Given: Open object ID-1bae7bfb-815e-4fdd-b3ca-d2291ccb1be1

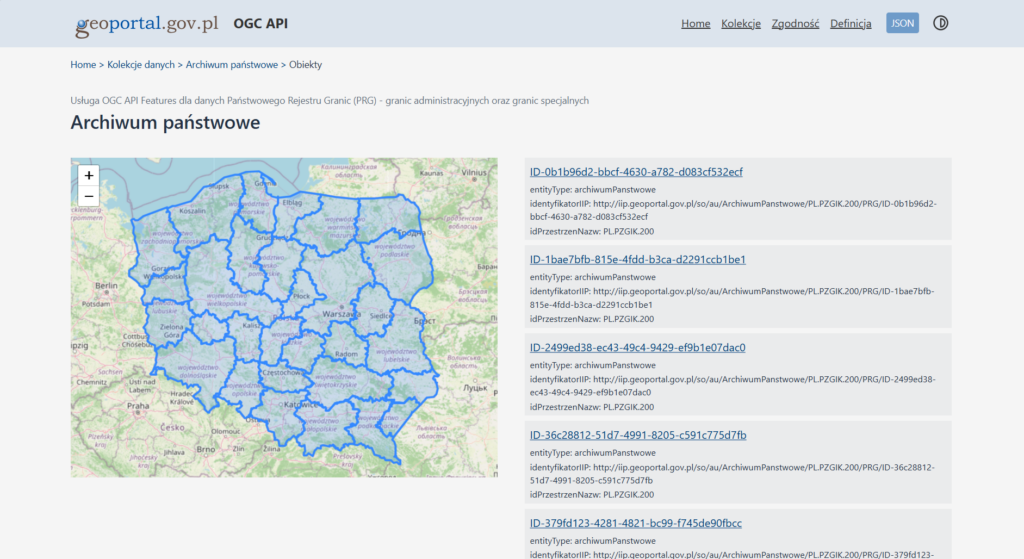Looking at the screenshot, I should [637, 259].
